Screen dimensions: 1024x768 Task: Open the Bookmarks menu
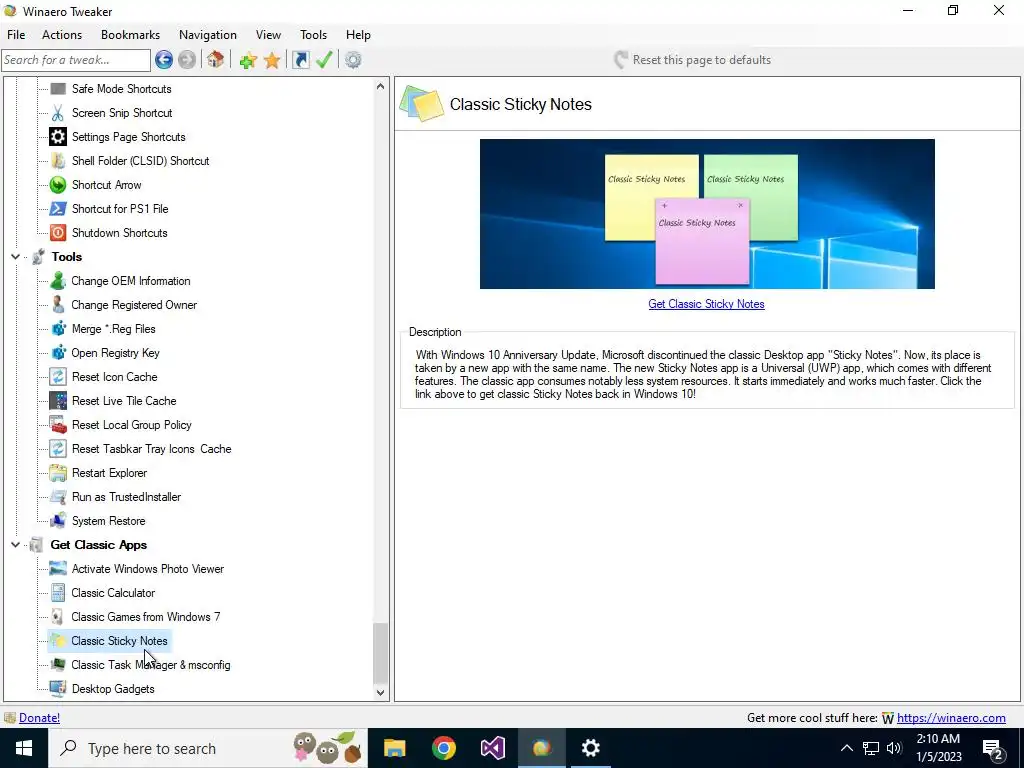click(131, 35)
